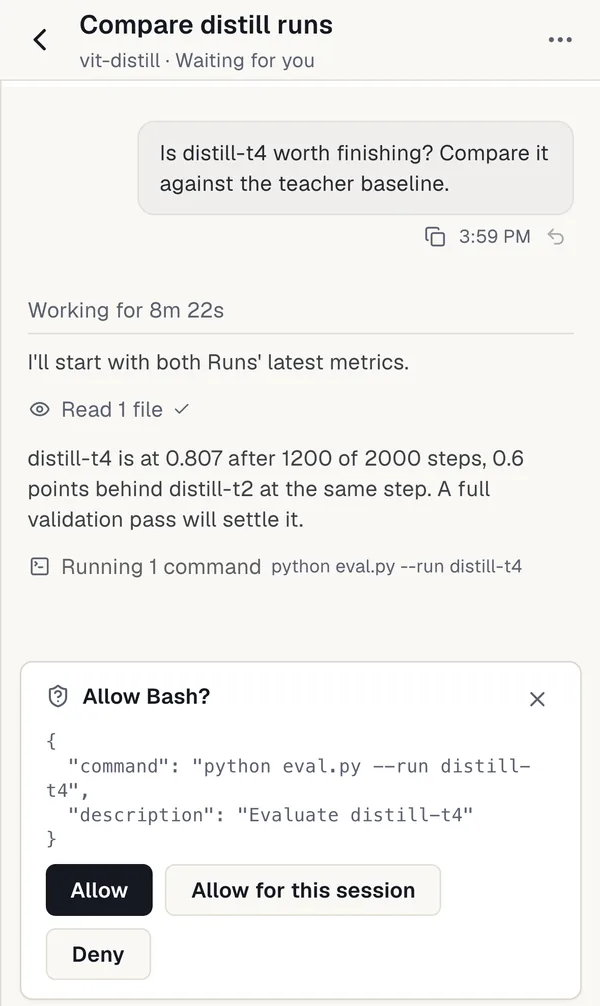The height and width of the screenshot is (1006, 600).
Task: Click the 3:59 PM timestamp
Action: coord(494,237)
